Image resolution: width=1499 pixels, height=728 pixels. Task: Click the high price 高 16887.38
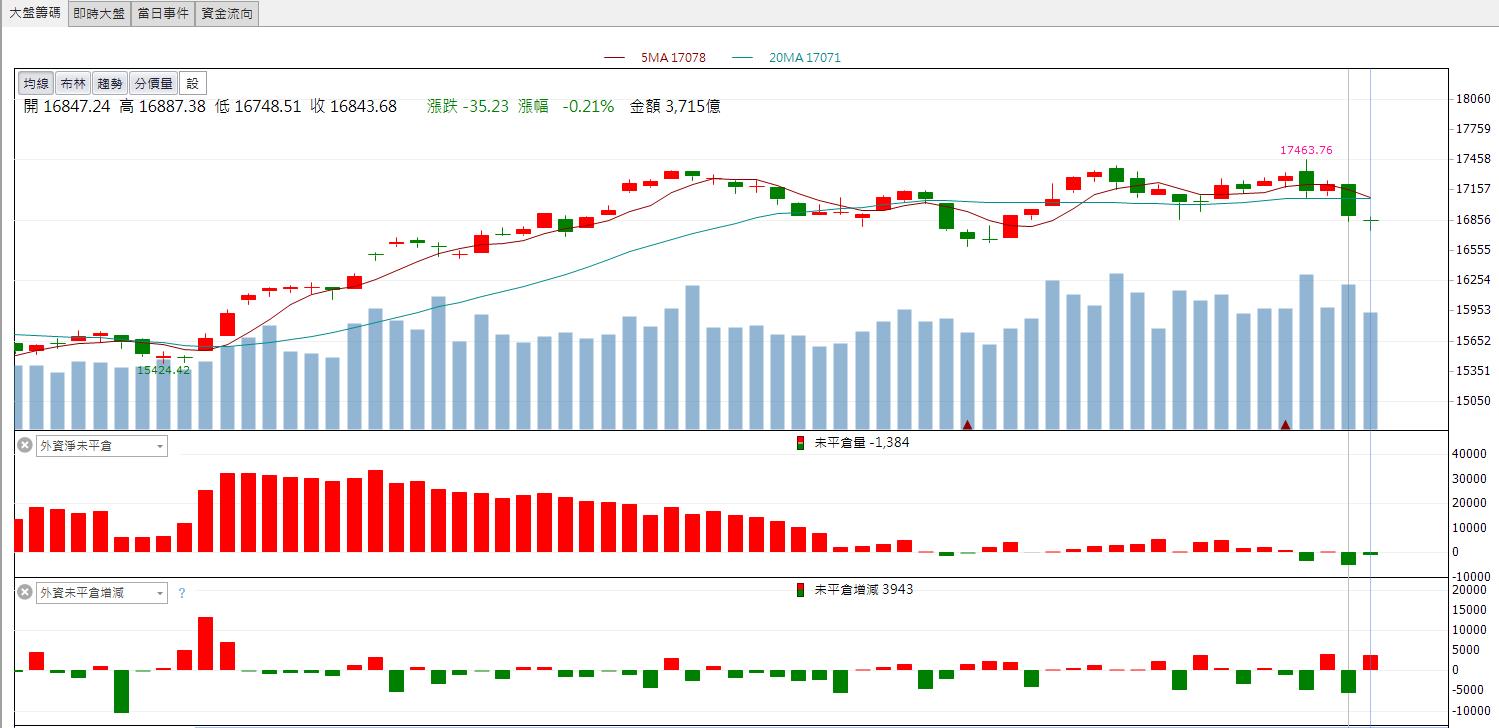tap(162, 106)
